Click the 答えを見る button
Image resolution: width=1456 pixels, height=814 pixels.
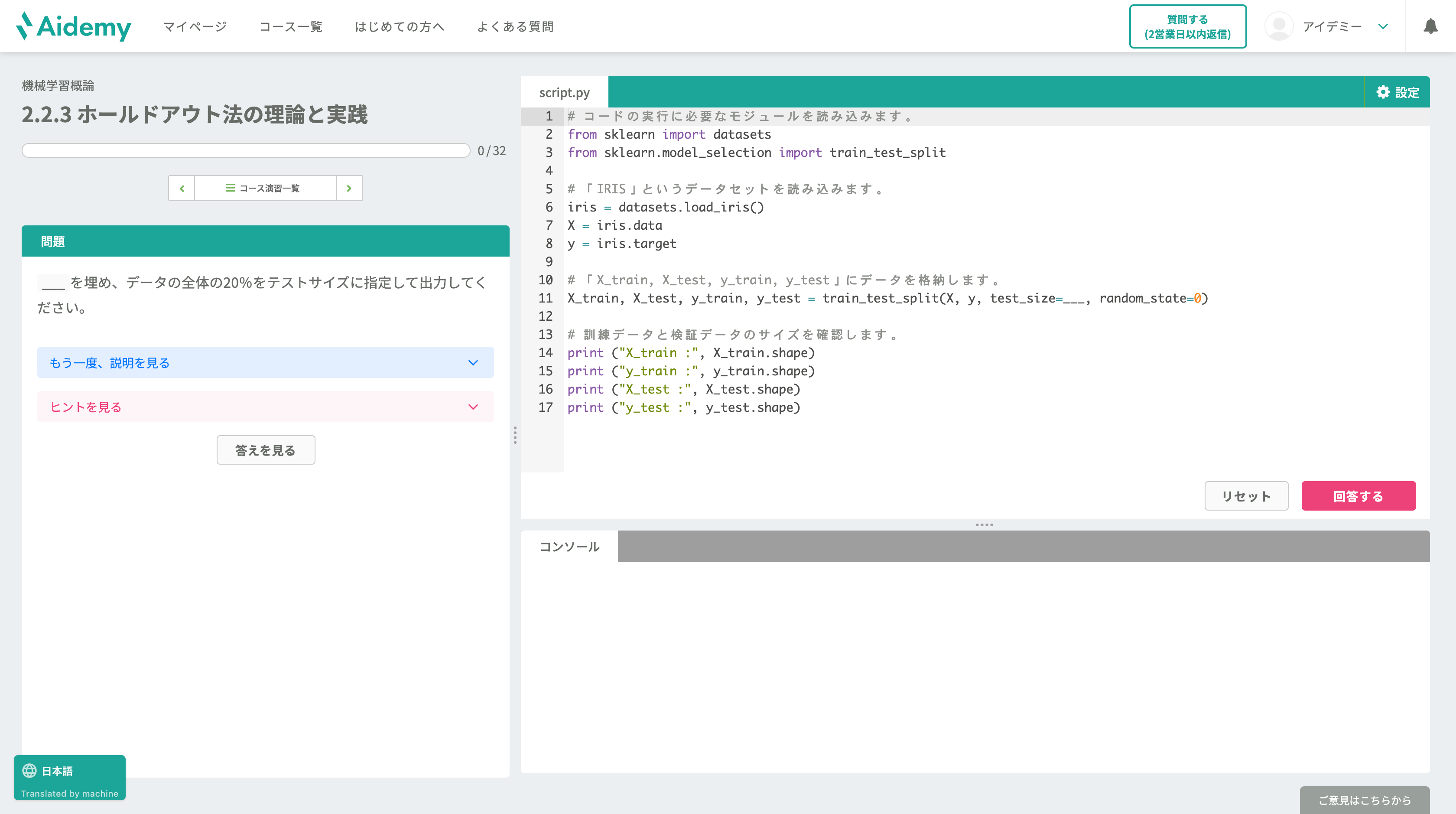point(265,449)
